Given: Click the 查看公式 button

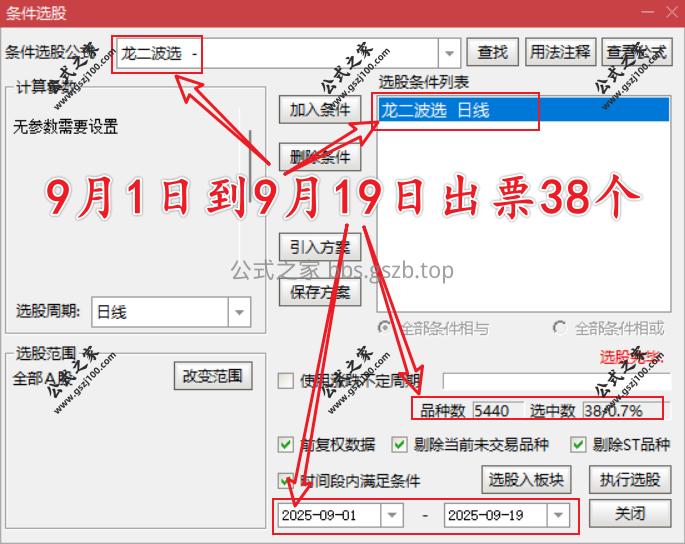Looking at the screenshot, I should (x=637, y=52).
